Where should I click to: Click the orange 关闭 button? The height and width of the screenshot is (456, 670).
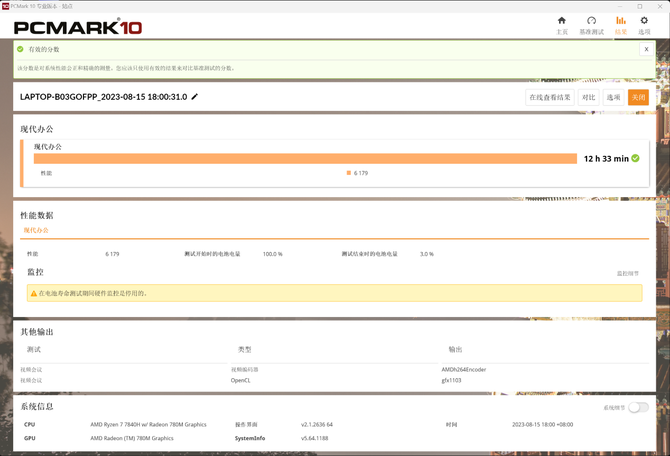pos(638,97)
